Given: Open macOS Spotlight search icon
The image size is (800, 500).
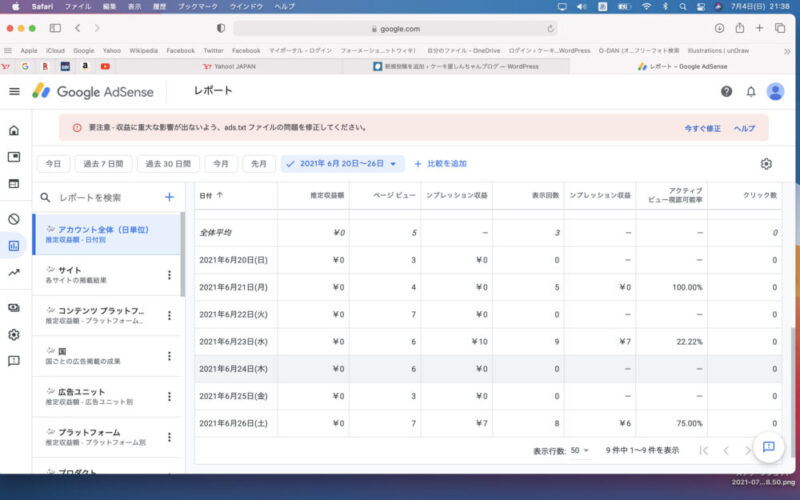Looking at the screenshot, I should 683,7.
